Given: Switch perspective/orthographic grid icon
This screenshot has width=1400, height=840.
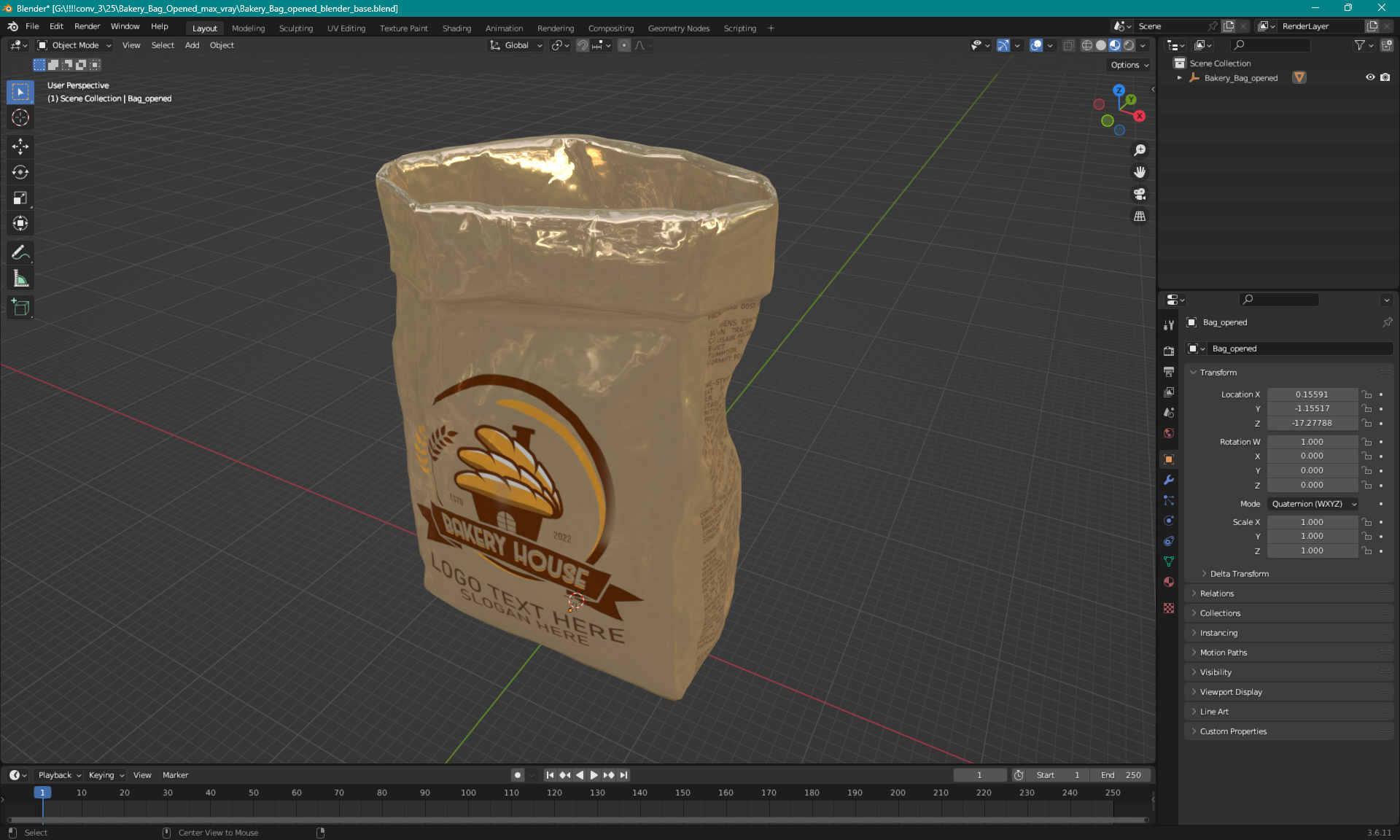Looking at the screenshot, I should [x=1140, y=216].
